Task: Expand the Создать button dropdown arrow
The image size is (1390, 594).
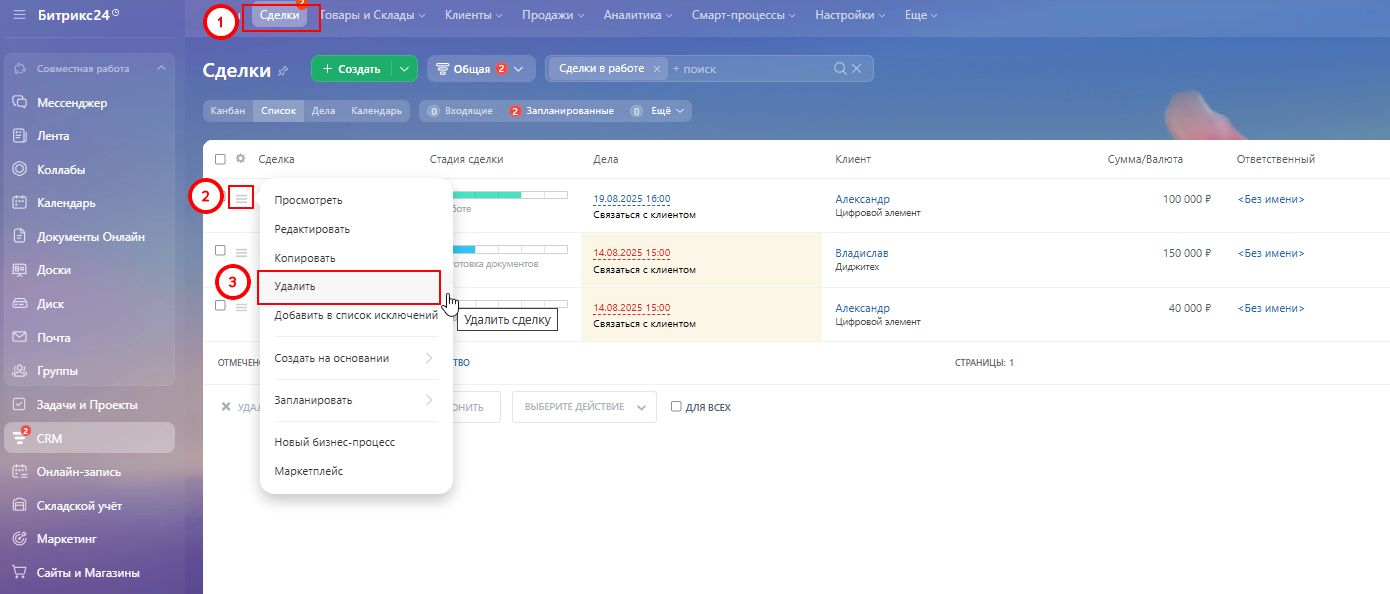Action: (403, 69)
